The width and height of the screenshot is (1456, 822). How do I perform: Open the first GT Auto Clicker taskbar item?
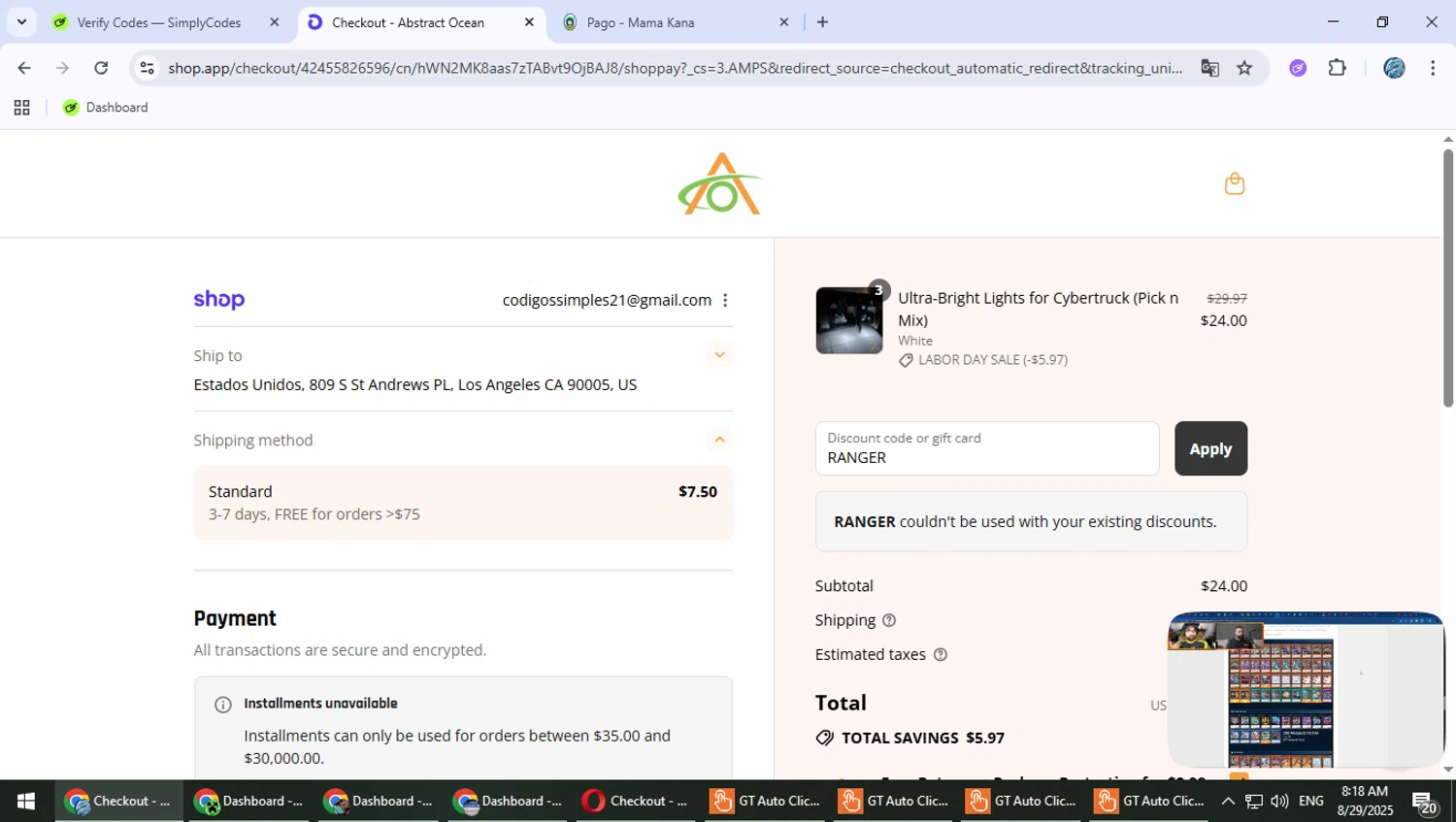pos(765,802)
